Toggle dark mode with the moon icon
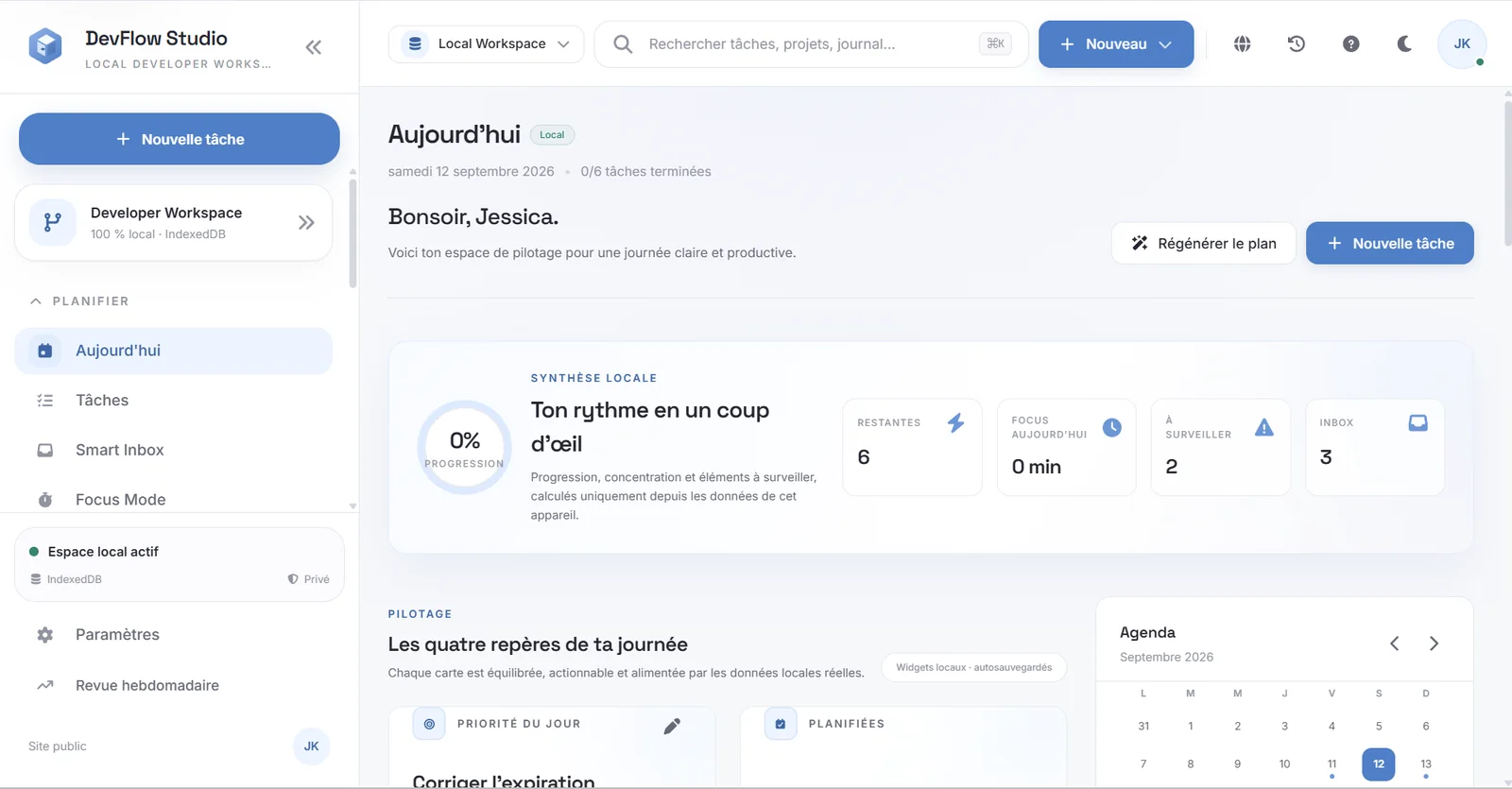Image resolution: width=1512 pixels, height=789 pixels. coord(1405,43)
